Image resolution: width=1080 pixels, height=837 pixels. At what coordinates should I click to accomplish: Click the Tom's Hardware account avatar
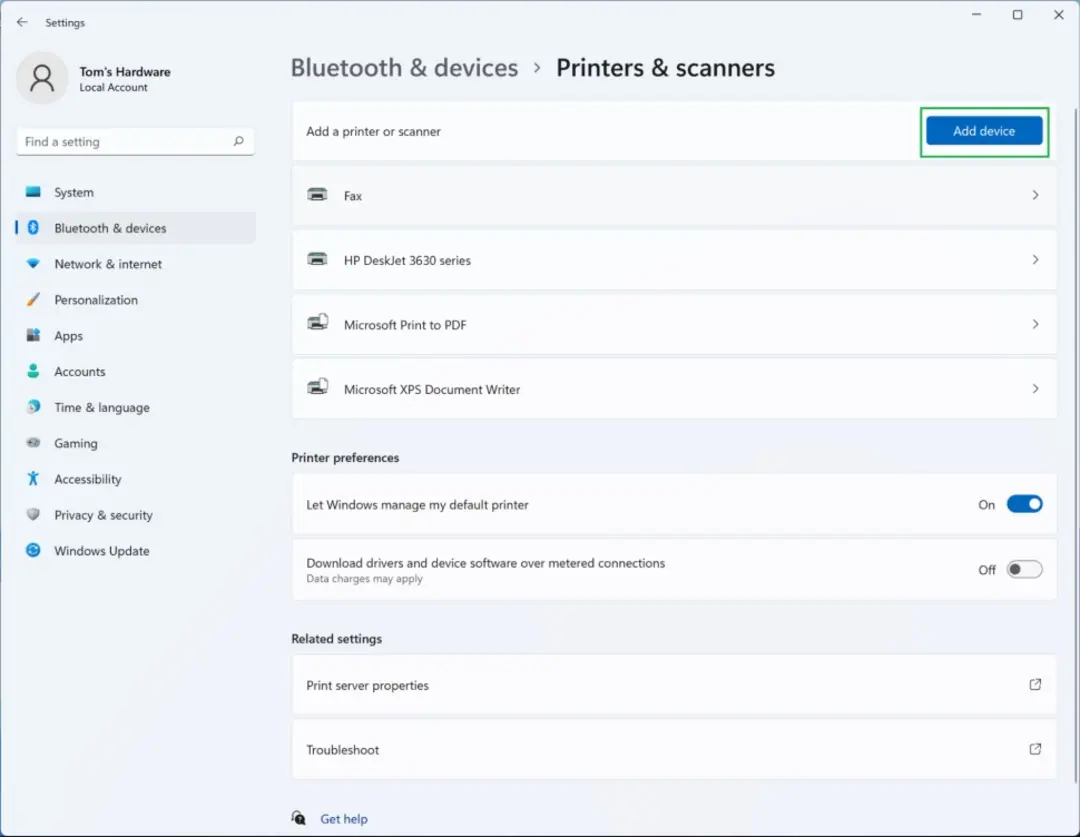click(x=42, y=78)
